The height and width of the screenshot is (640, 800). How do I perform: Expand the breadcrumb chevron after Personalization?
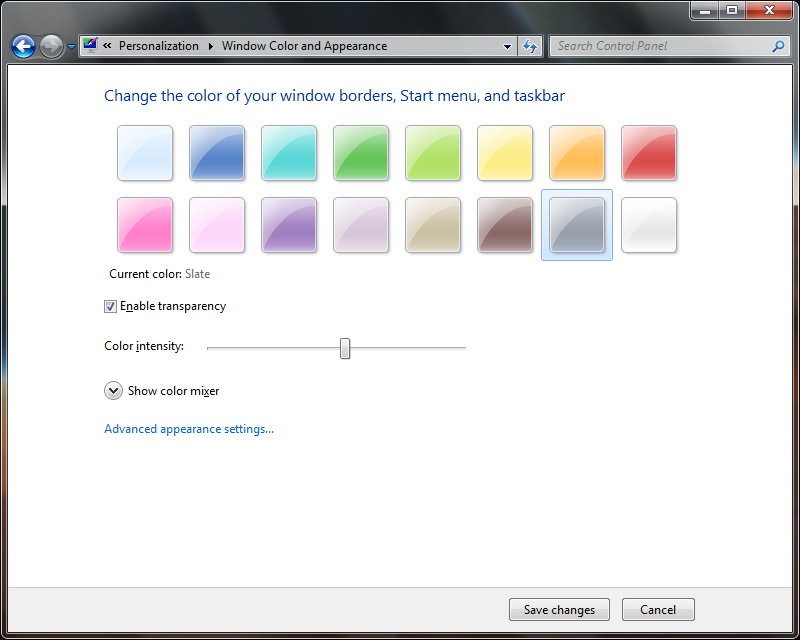tap(212, 46)
